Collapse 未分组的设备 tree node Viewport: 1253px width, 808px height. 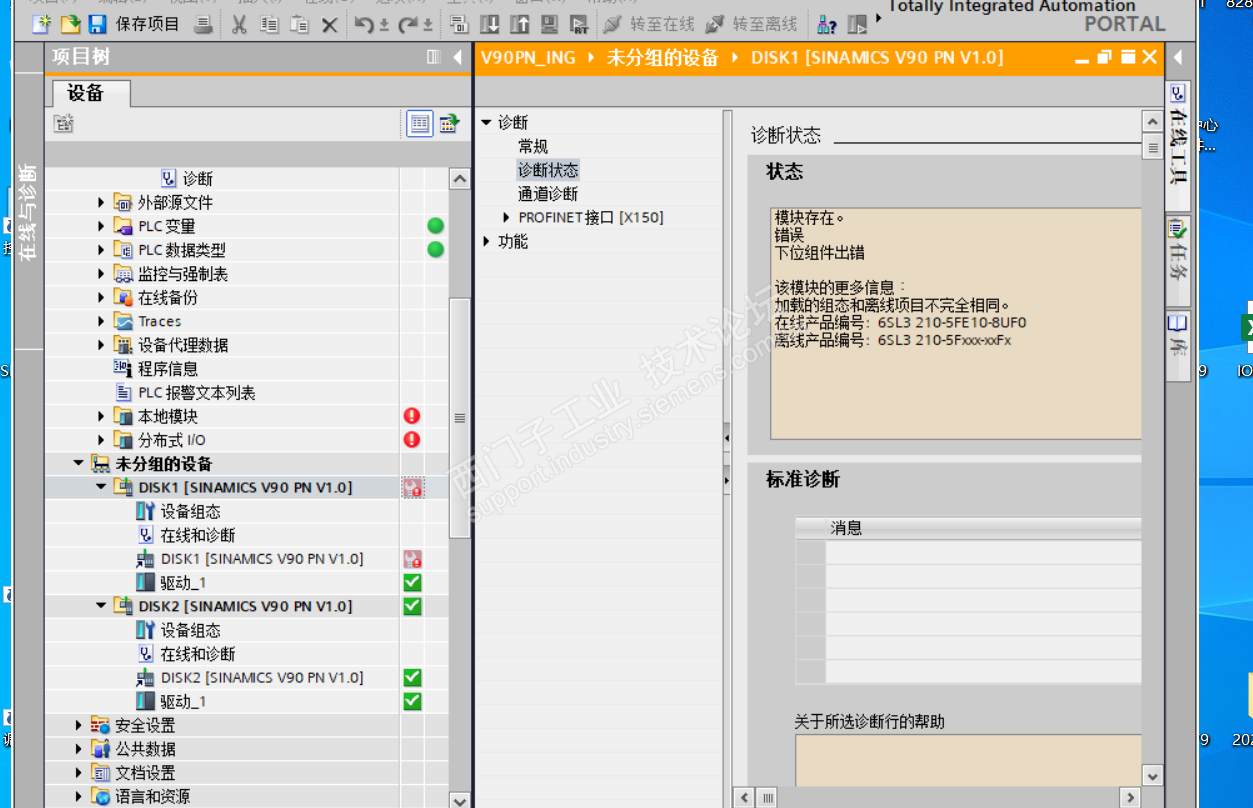coord(78,464)
